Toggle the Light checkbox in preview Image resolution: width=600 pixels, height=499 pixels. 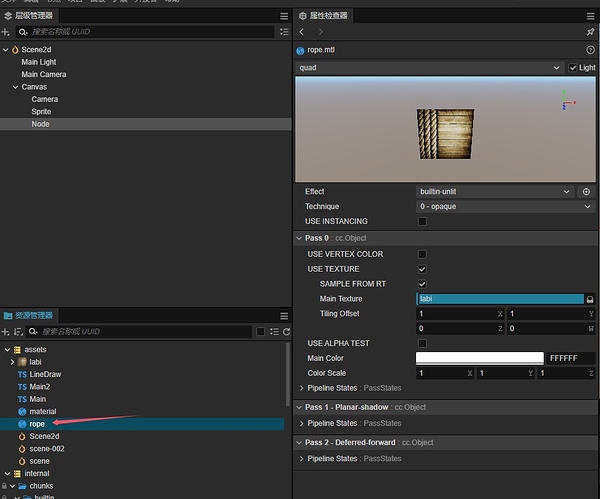[x=572, y=68]
